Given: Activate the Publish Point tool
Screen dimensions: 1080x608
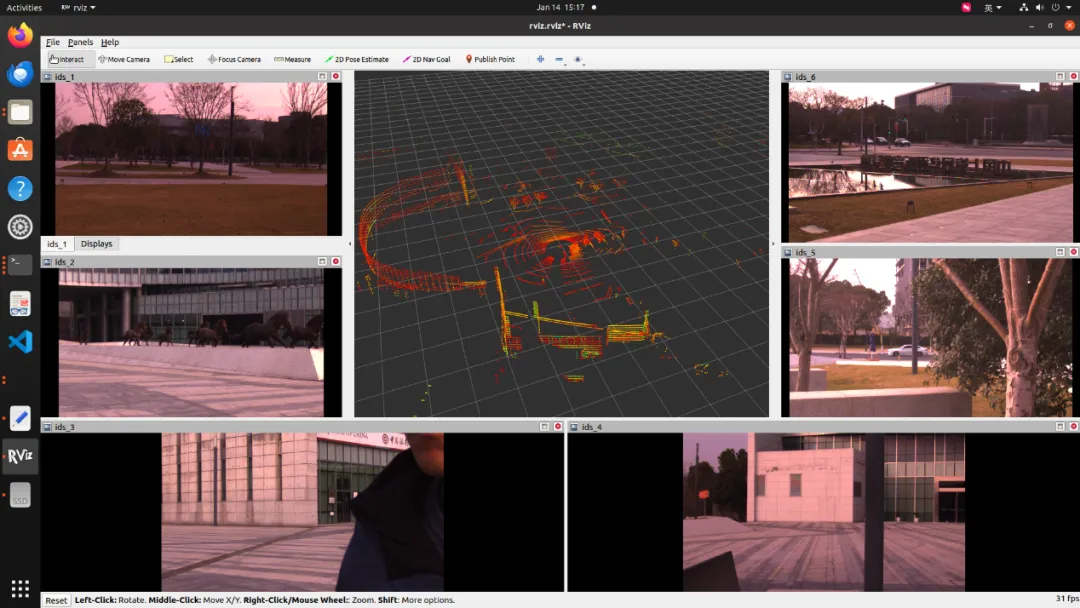Looking at the screenshot, I should pos(490,59).
